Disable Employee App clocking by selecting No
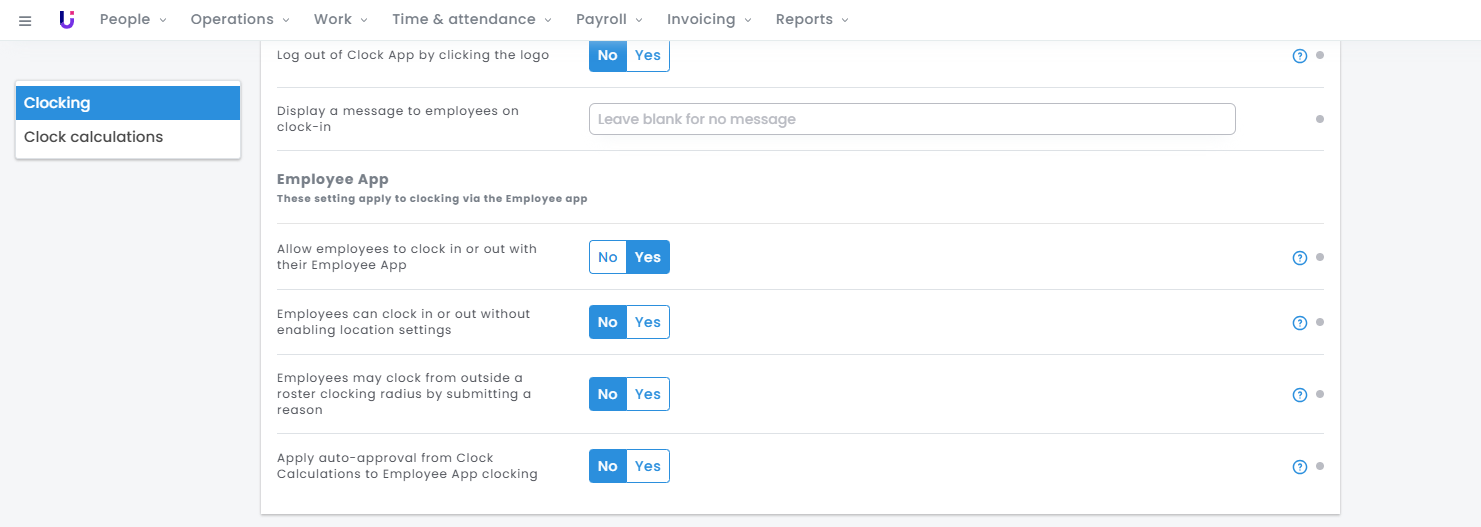The image size is (1481, 527). [x=608, y=257]
